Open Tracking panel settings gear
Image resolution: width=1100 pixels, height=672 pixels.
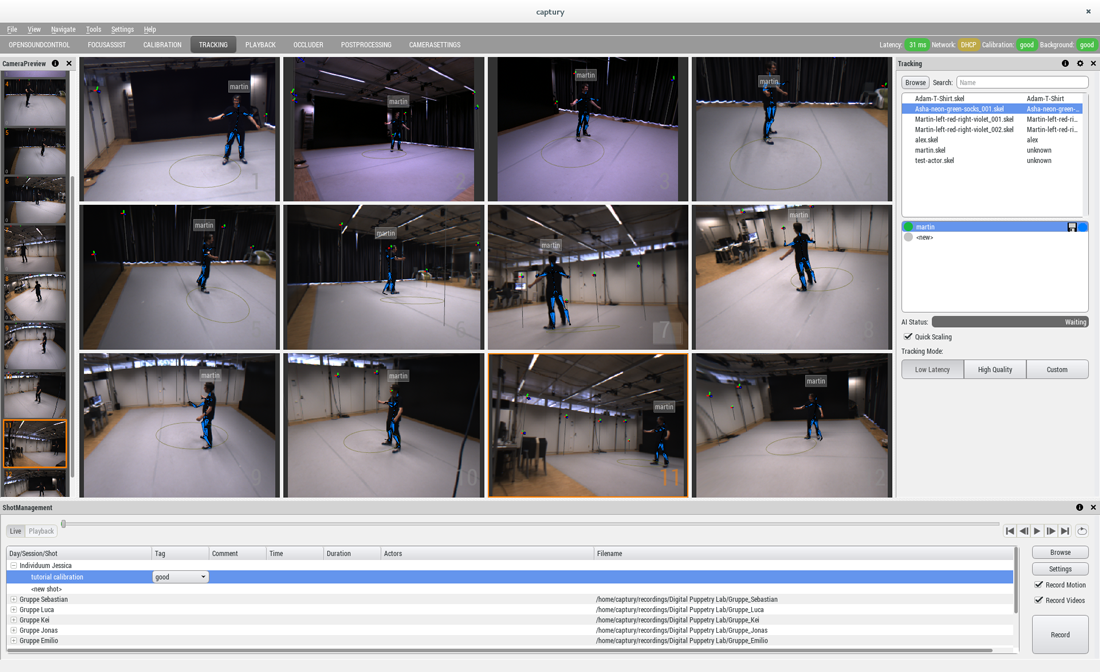1079,63
